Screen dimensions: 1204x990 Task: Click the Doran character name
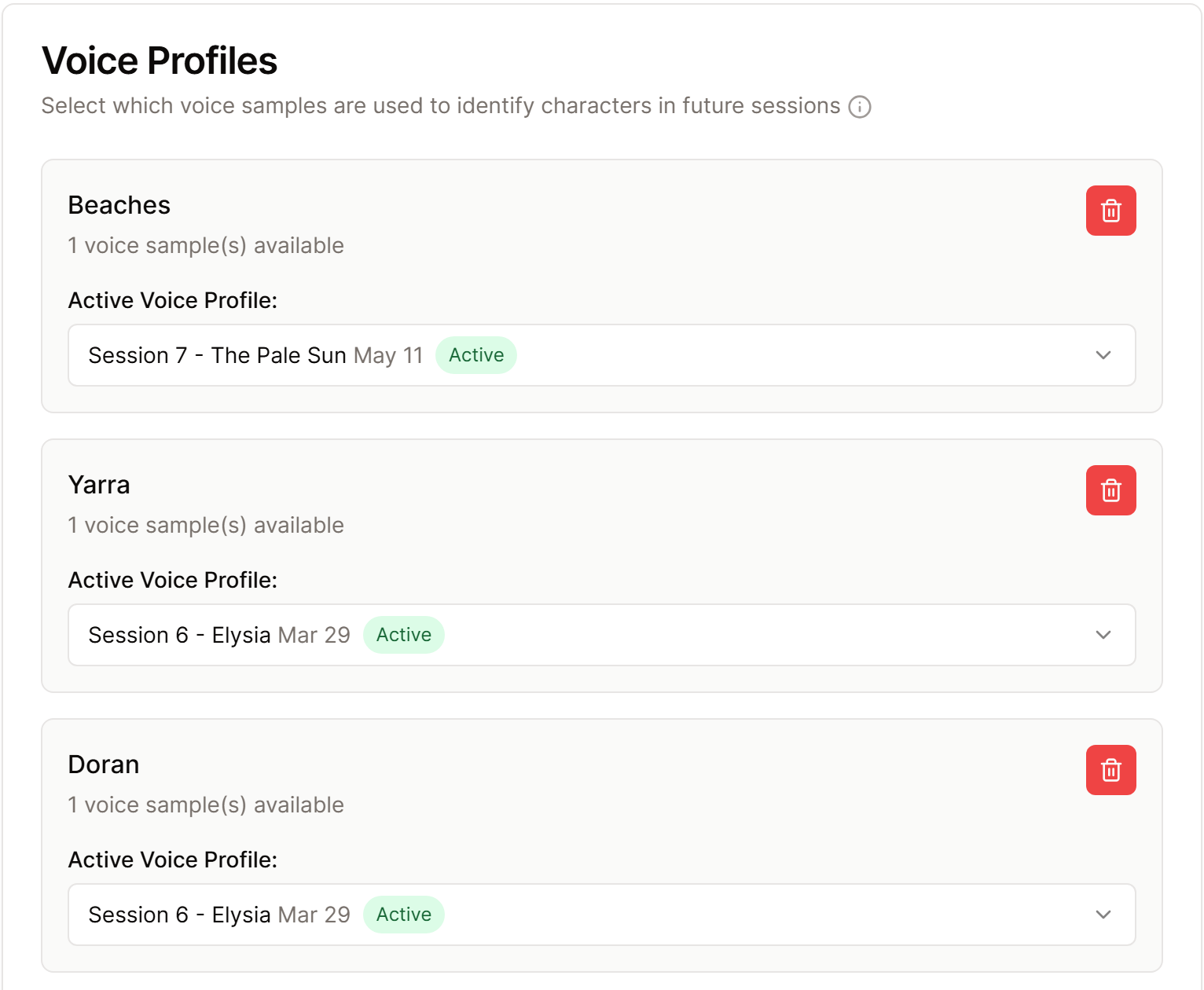point(104,764)
